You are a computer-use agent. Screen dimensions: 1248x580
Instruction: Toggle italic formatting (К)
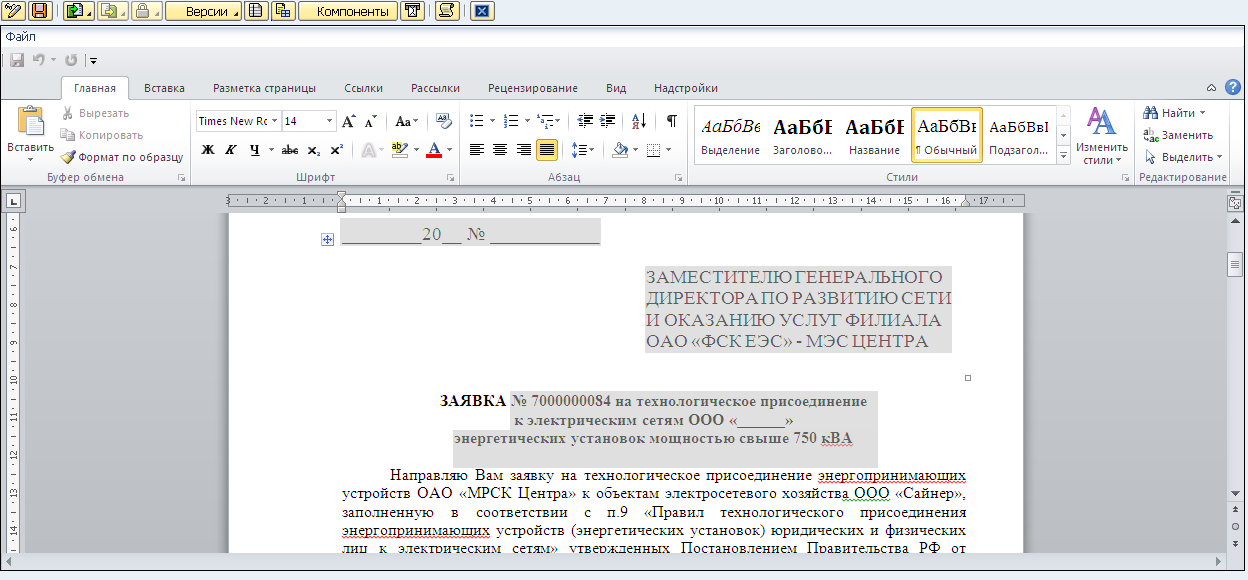tap(231, 150)
